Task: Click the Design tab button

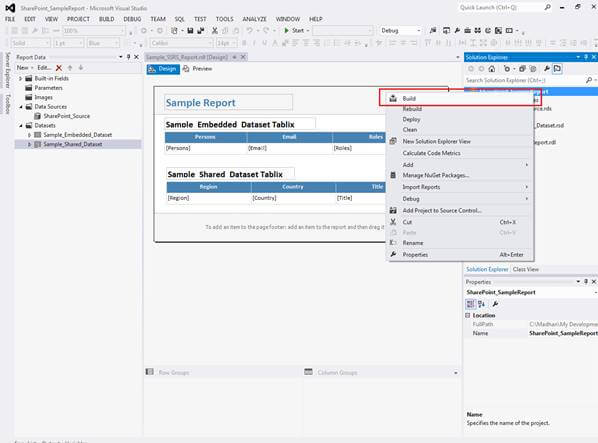Action: [163, 69]
